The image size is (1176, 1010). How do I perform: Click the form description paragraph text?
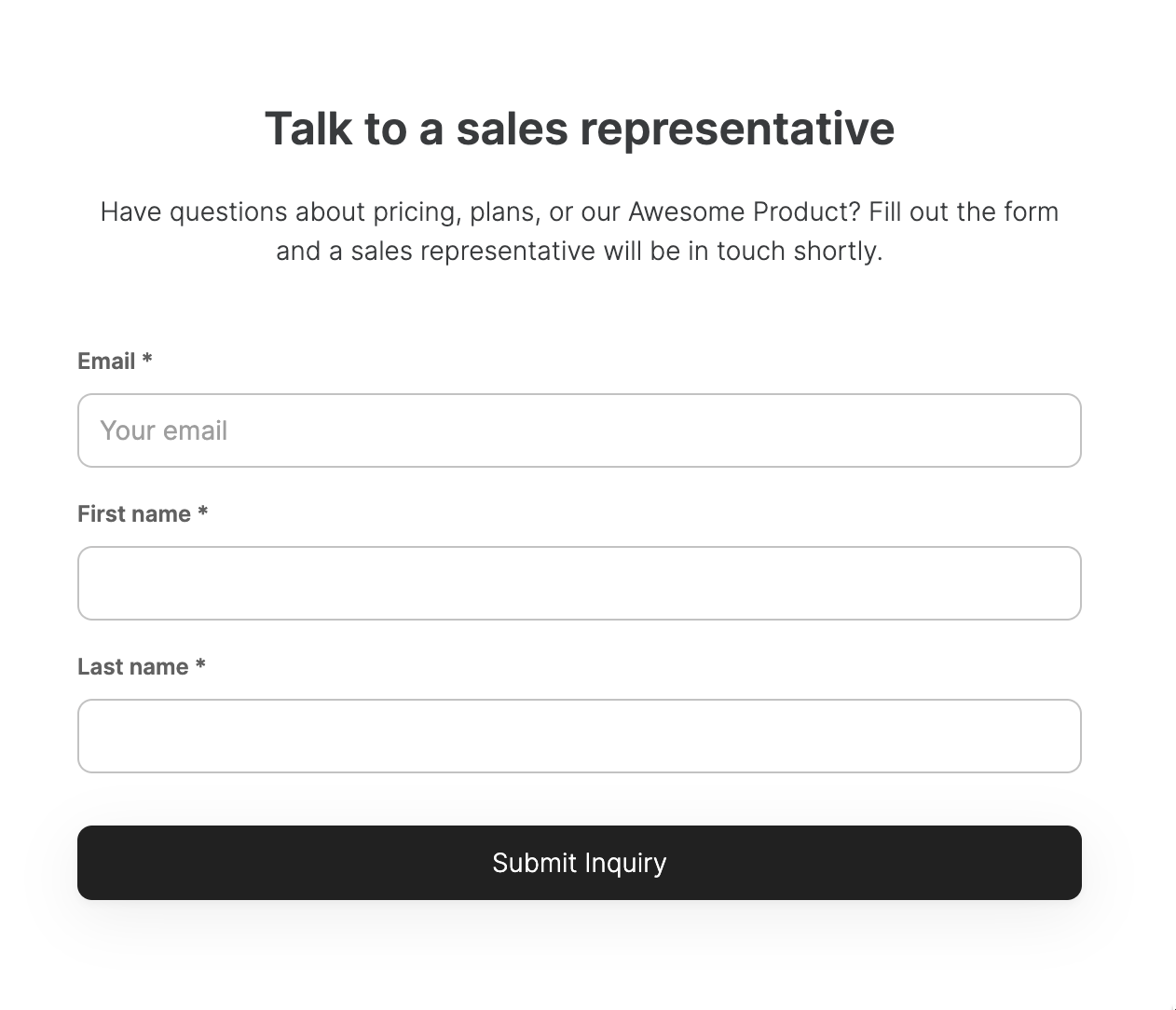[579, 230]
